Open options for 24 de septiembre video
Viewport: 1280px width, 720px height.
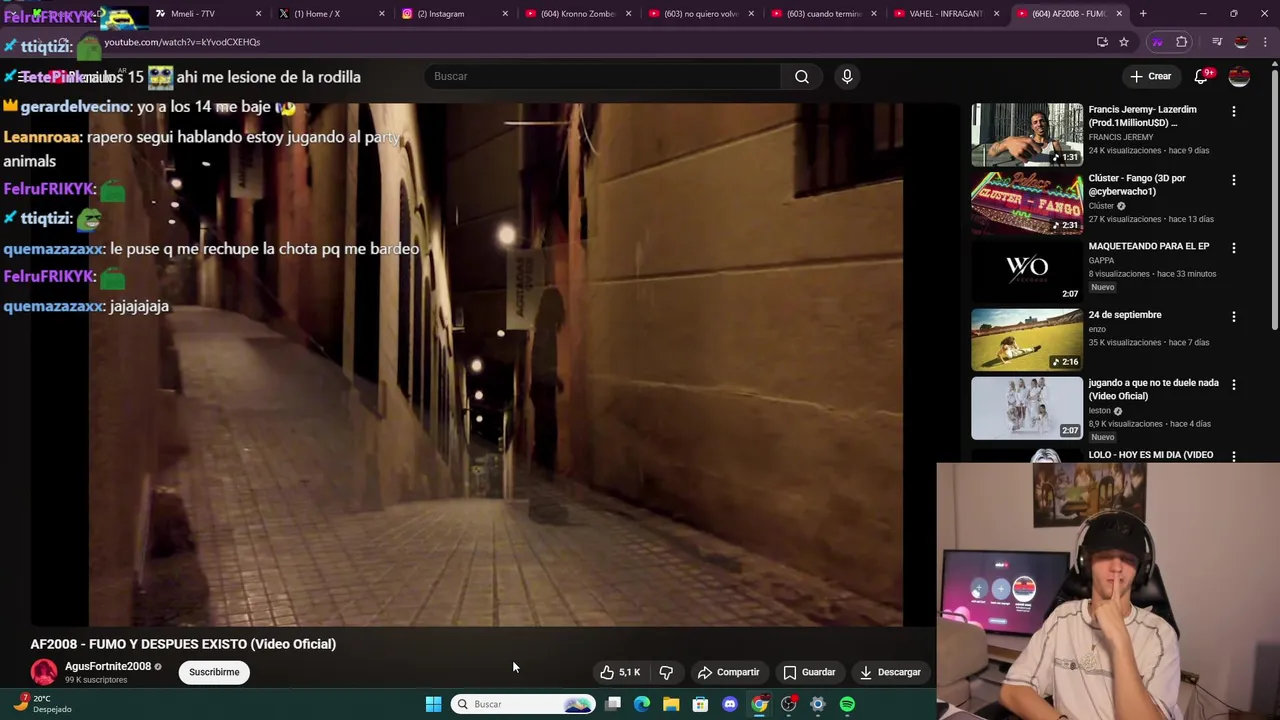[x=1234, y=316]
